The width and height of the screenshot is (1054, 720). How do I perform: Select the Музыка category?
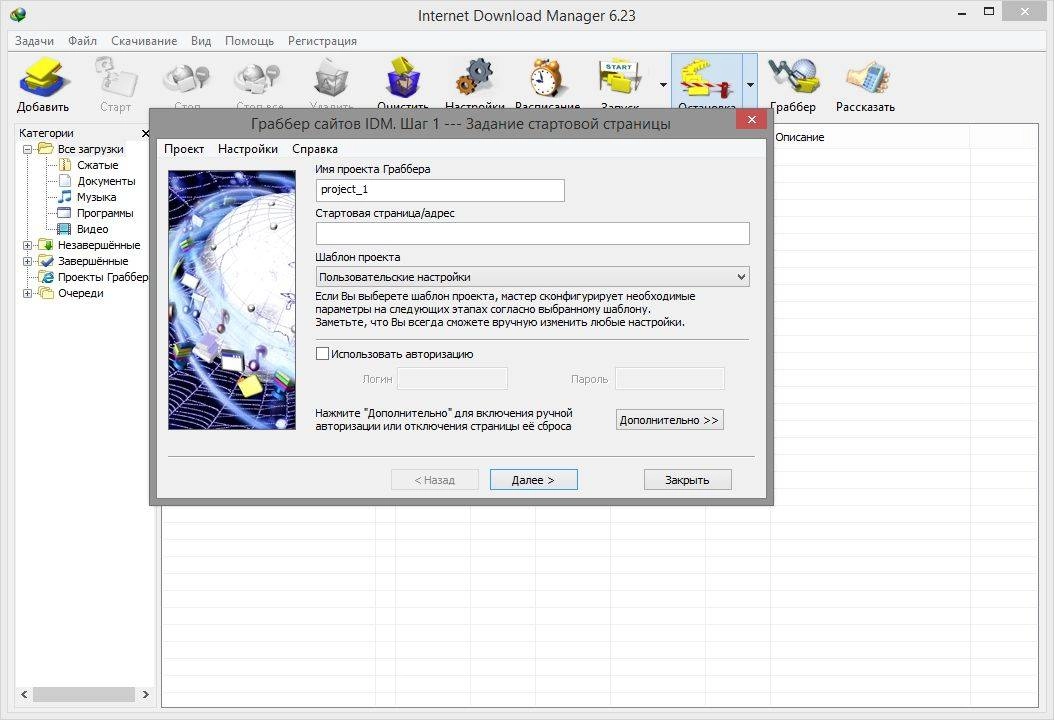point(96,197)
